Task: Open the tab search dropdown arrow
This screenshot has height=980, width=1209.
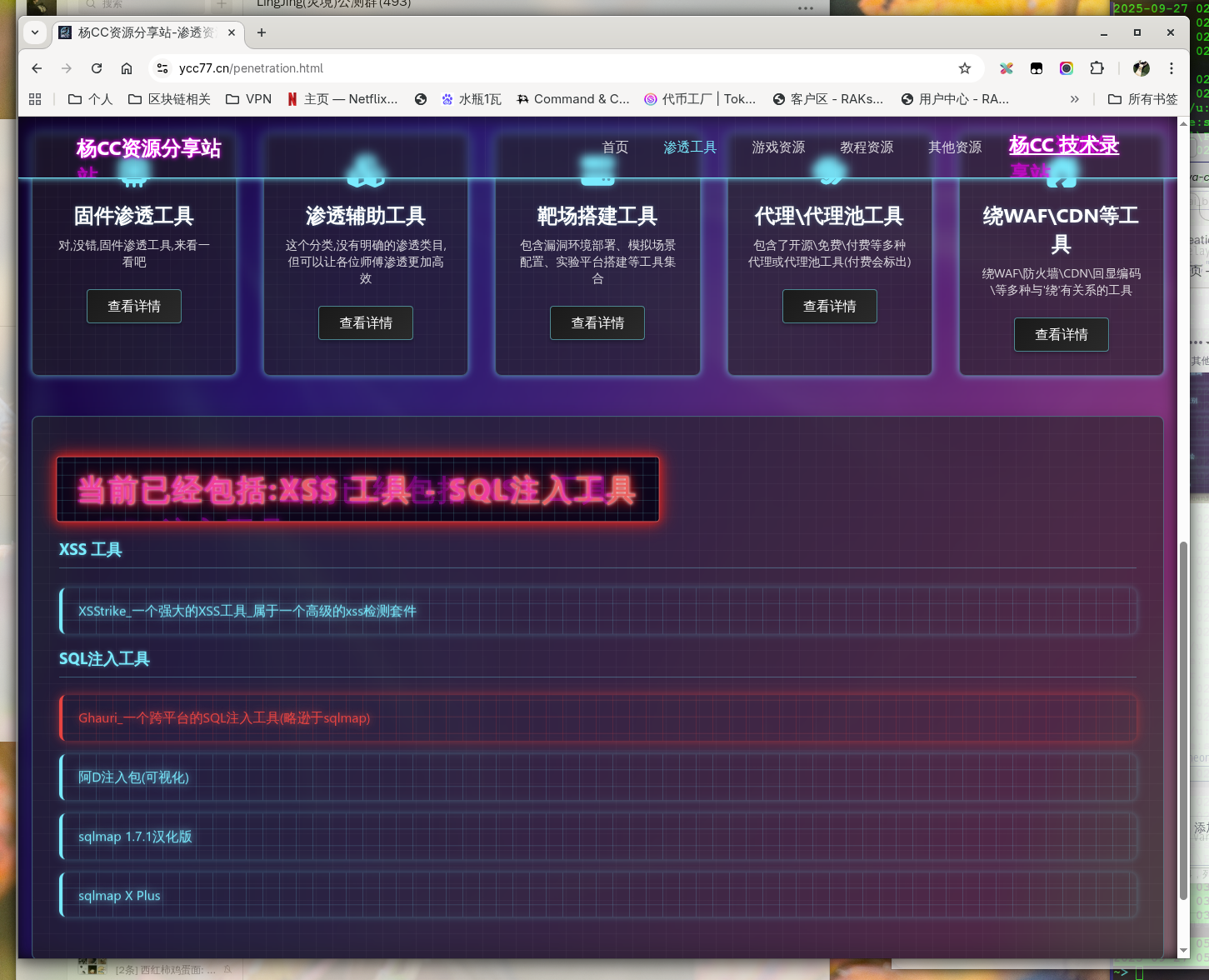Action: tap(34, 32)
